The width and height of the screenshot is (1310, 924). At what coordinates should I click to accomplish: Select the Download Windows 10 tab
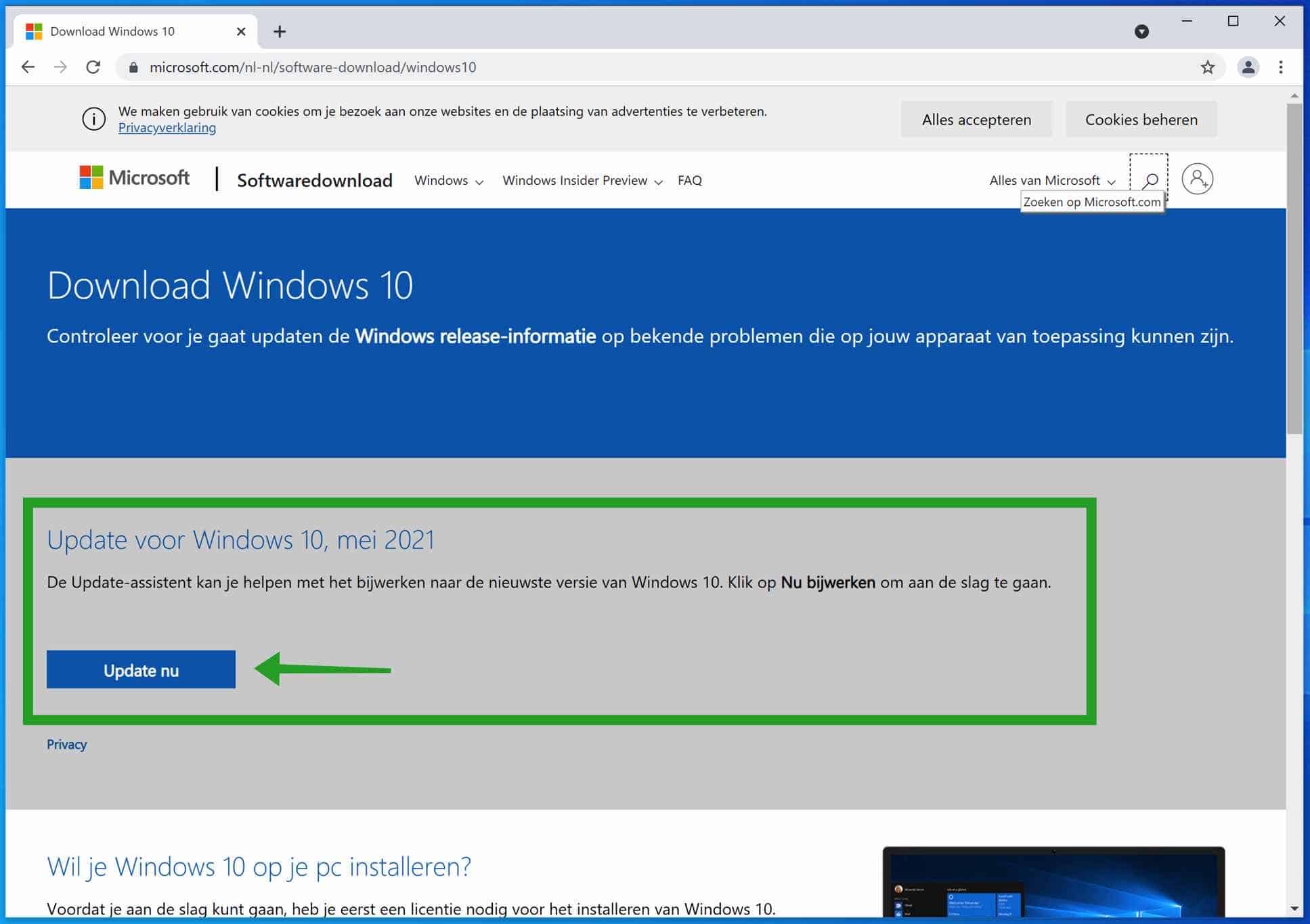pyautogui.click(x=112, y=31)
